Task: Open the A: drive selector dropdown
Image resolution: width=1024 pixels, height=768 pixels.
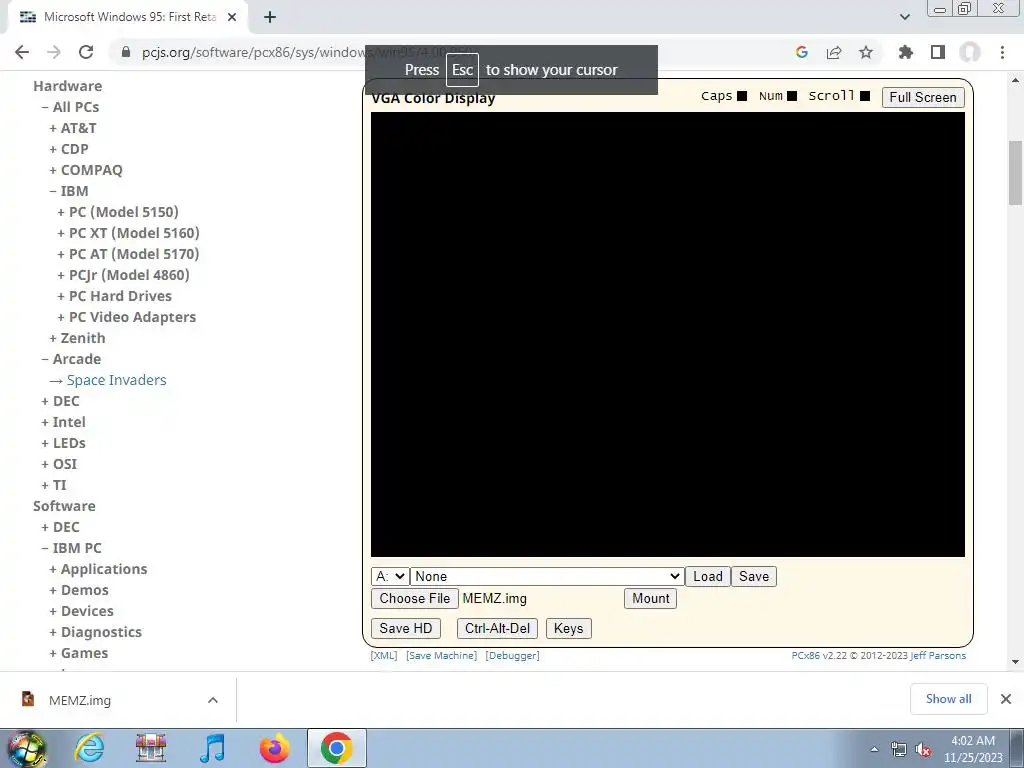Action: (390, 577)
